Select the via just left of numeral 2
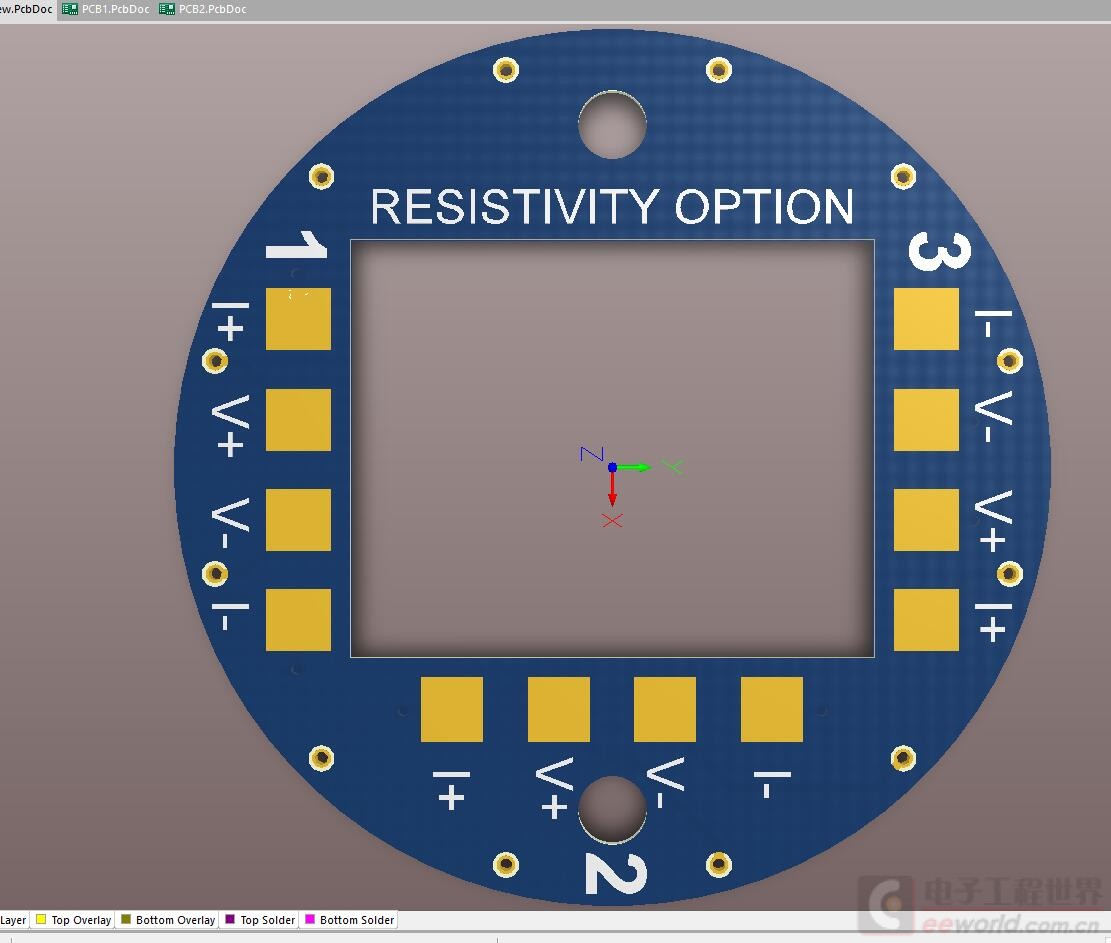This screenshot has height=943, width=1111. [x=506, y=864]
